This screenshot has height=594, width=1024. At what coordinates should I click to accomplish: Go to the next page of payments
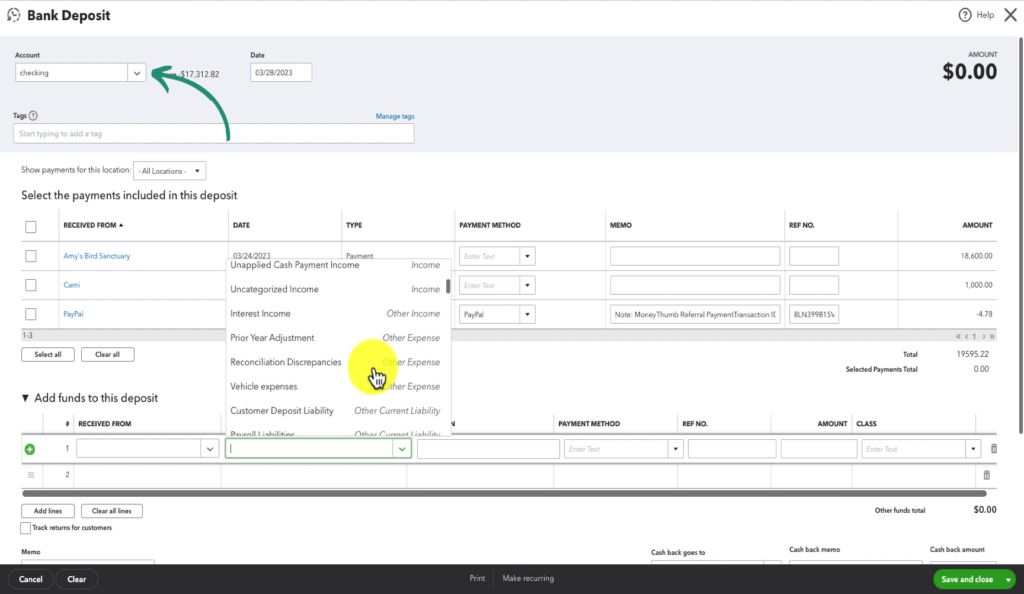coord(983,337)
